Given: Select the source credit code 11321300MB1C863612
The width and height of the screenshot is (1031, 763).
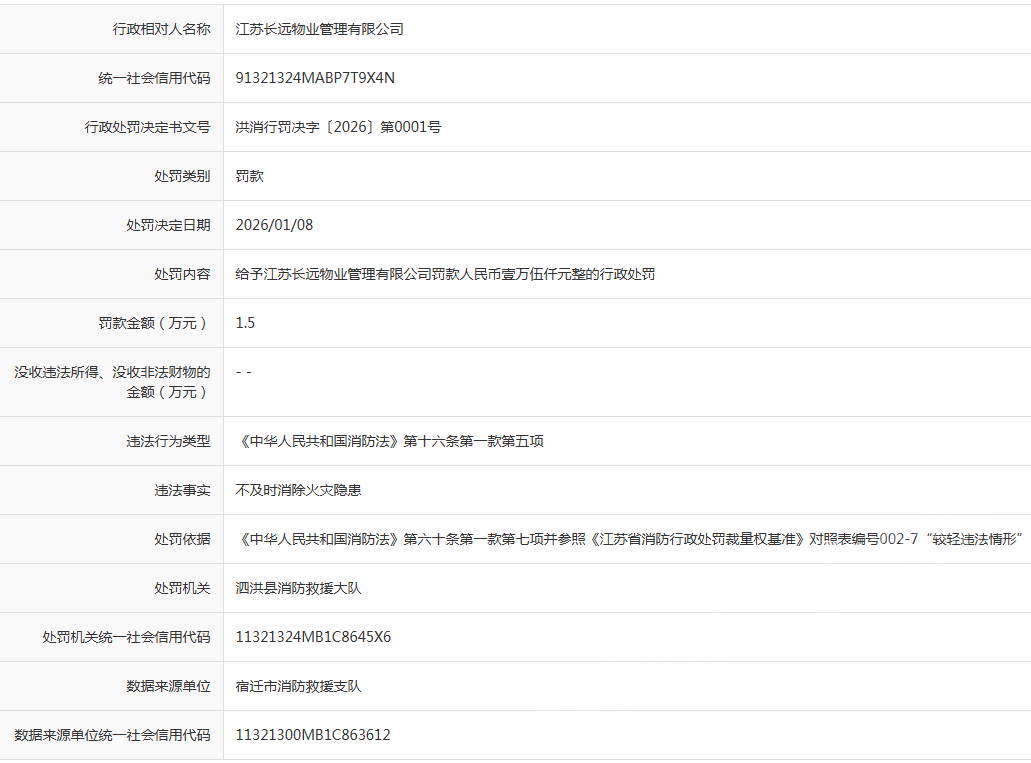Looking at the screenshot, I should pyautogui.click(x=312, y=734).
